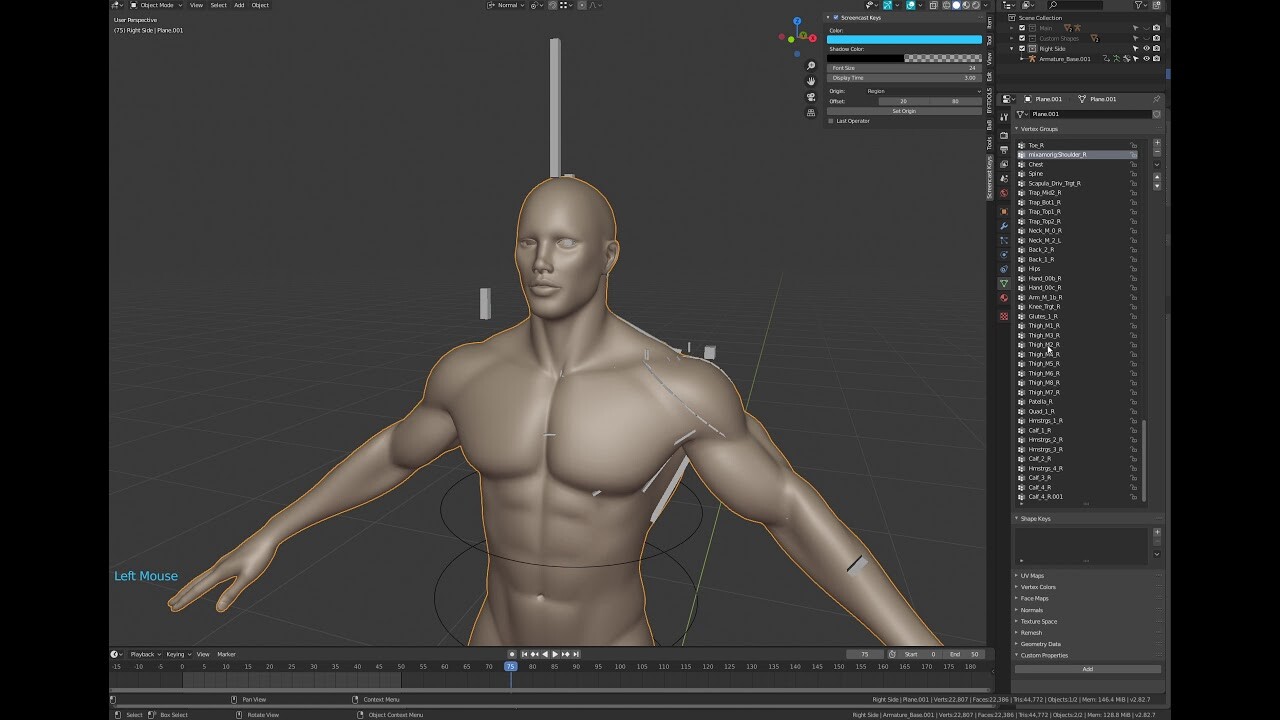Open the Physics properties tab
The image size is (1280, 720).
tap(1004, 254)
